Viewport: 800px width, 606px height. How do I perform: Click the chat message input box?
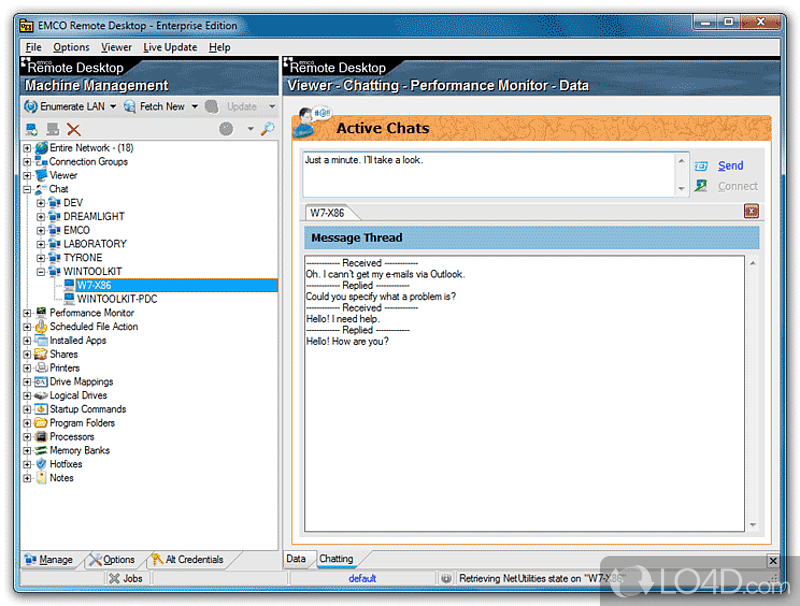coord(490,174)
